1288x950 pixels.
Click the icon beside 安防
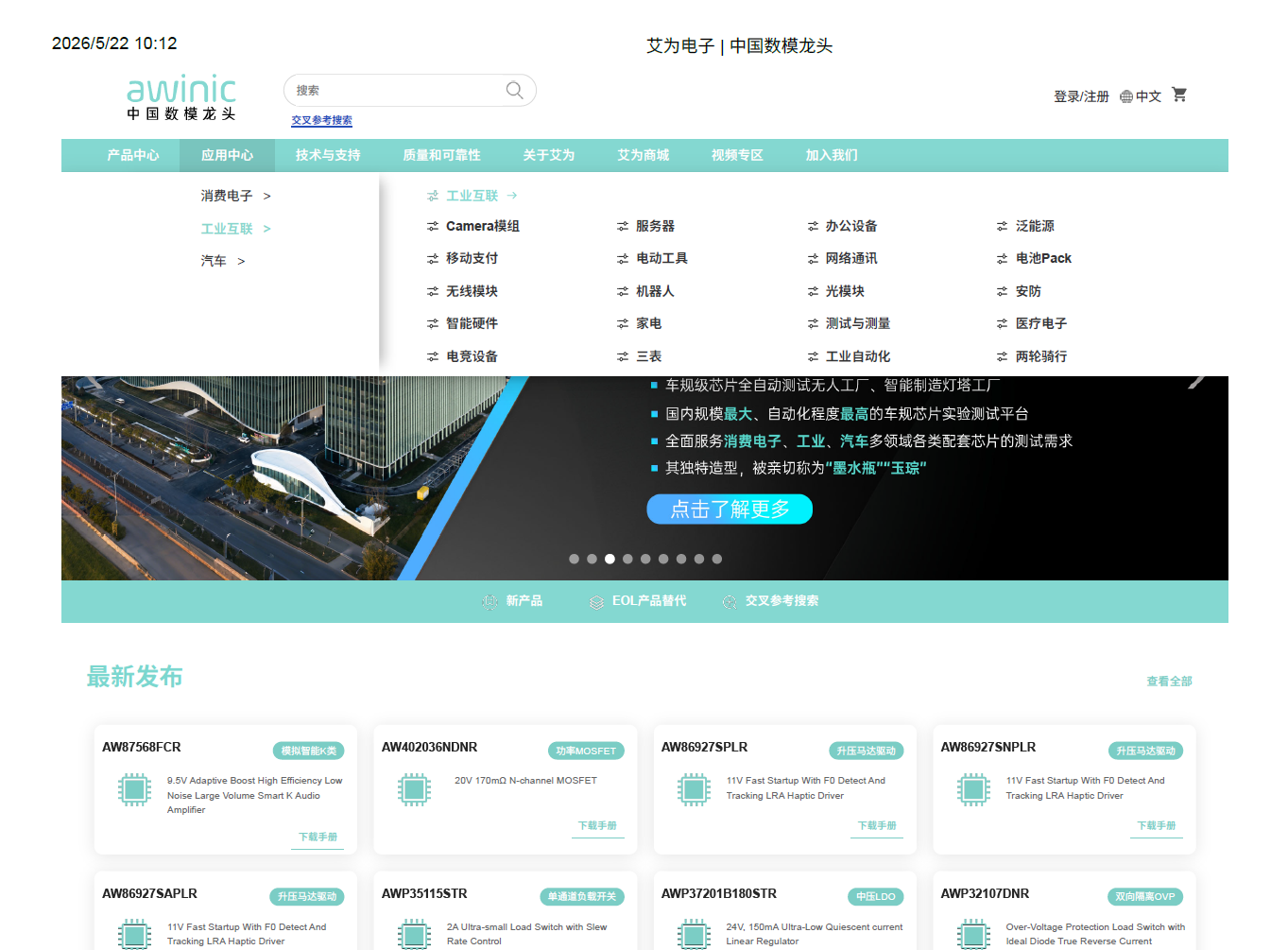(1003, 291)
